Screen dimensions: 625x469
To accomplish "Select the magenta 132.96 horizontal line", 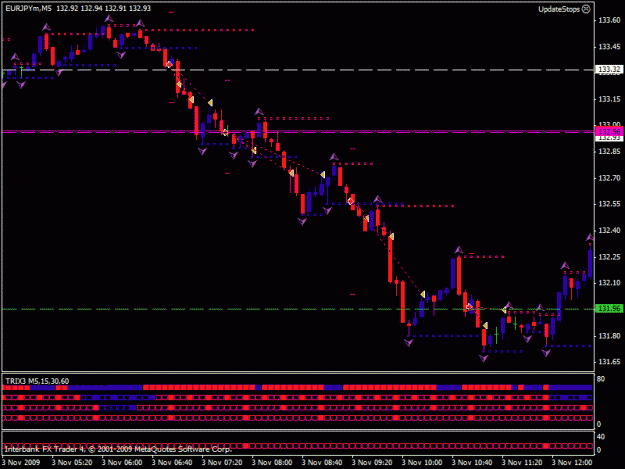I will click(298, 131).
